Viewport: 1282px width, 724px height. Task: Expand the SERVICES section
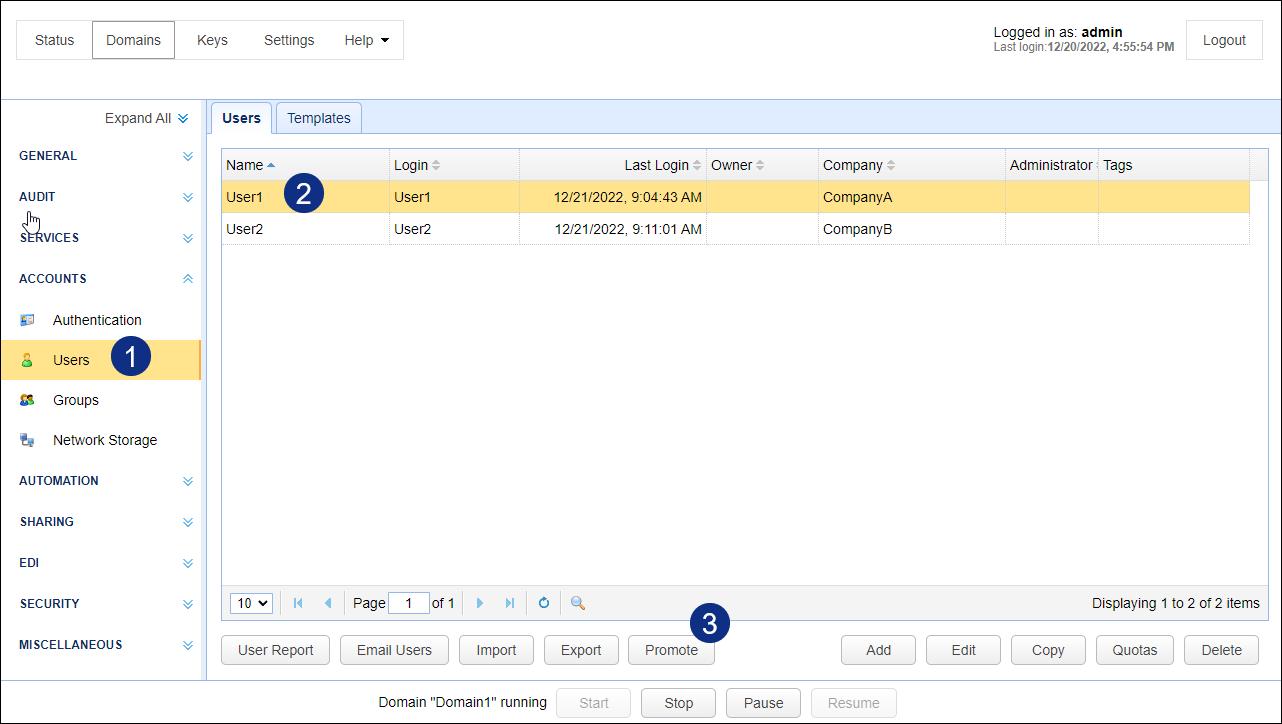tap(188, 238)
